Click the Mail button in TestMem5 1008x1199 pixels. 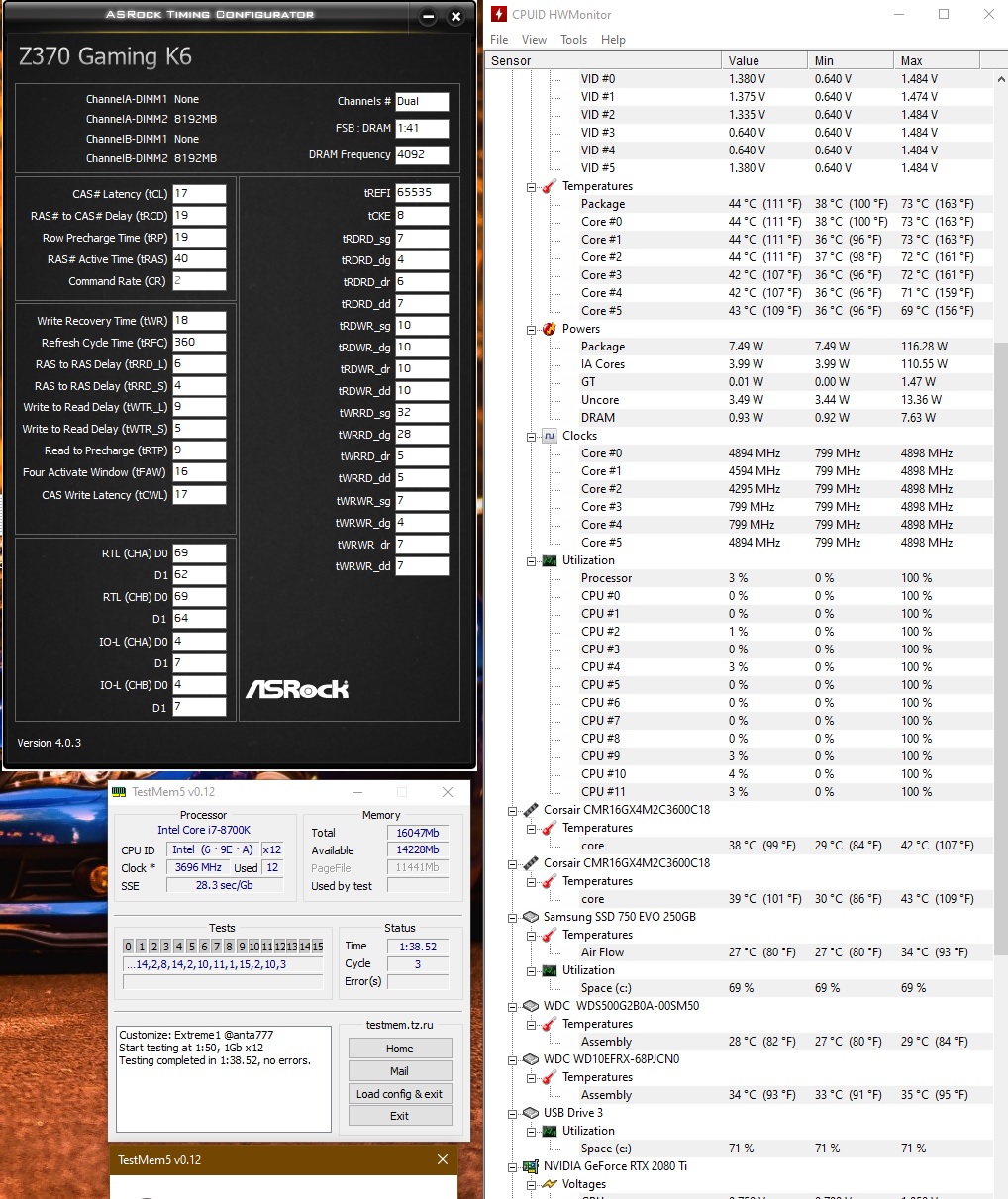point(400,1071)
